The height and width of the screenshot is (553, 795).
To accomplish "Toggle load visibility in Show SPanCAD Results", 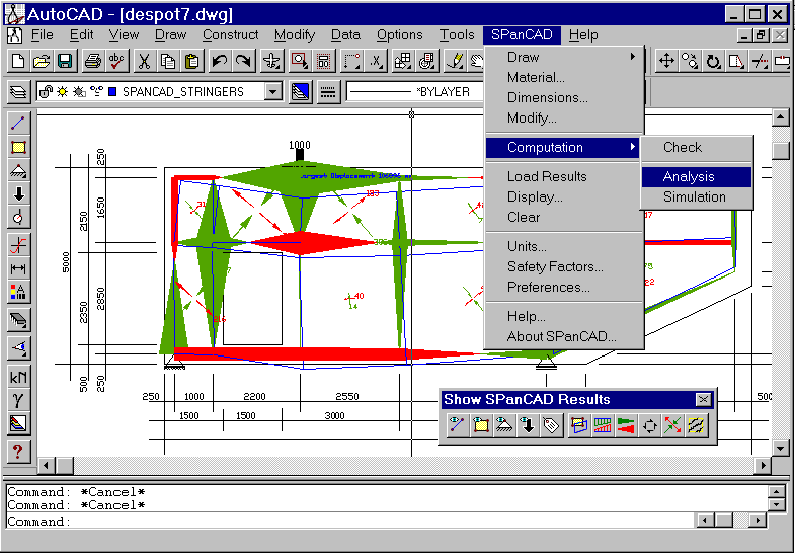I will (527, 425).
